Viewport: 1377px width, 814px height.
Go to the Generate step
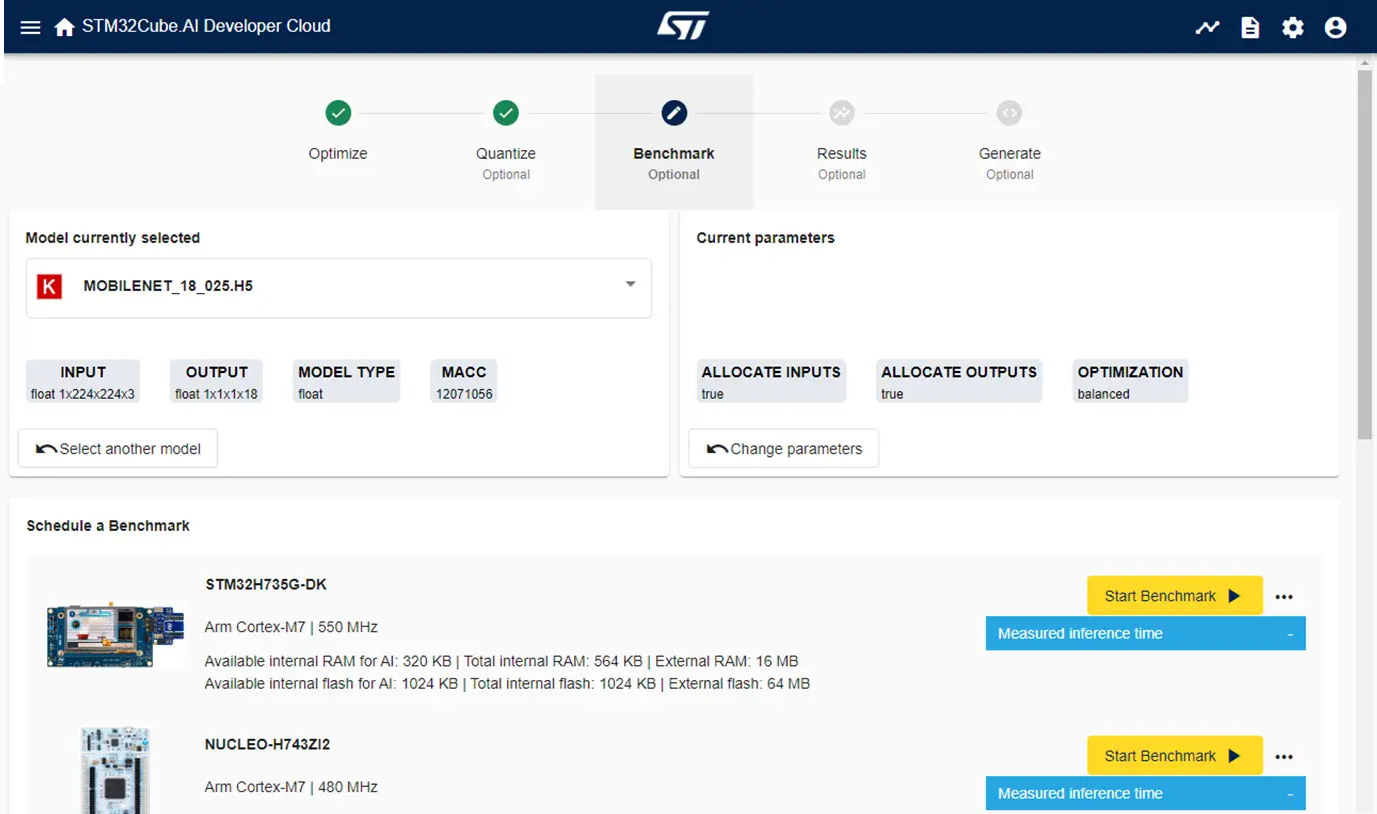point(1010,154)
